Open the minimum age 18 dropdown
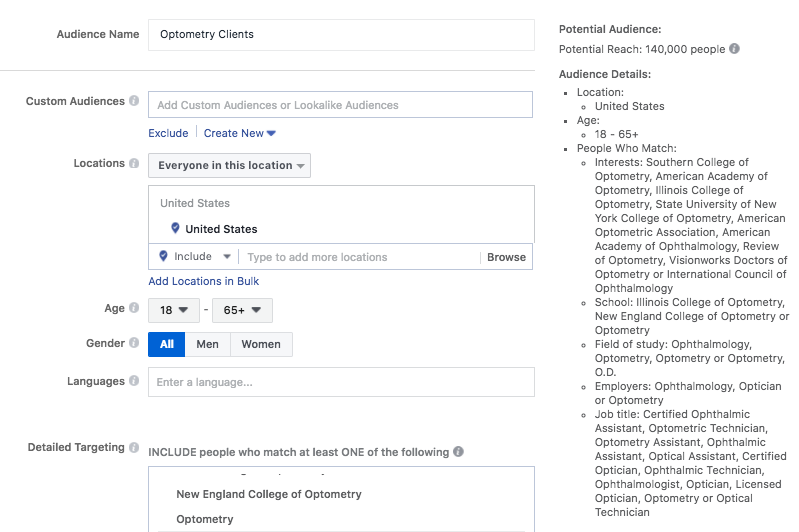This screenshot has width=799, height=532. tap(174, 310)
